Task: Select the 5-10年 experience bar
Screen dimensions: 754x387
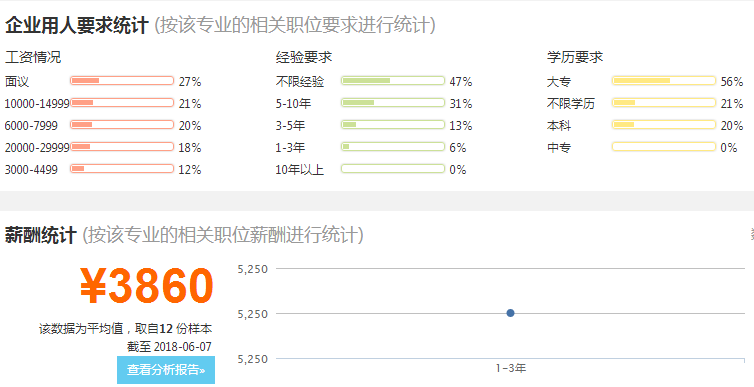Action: point(393,103)
